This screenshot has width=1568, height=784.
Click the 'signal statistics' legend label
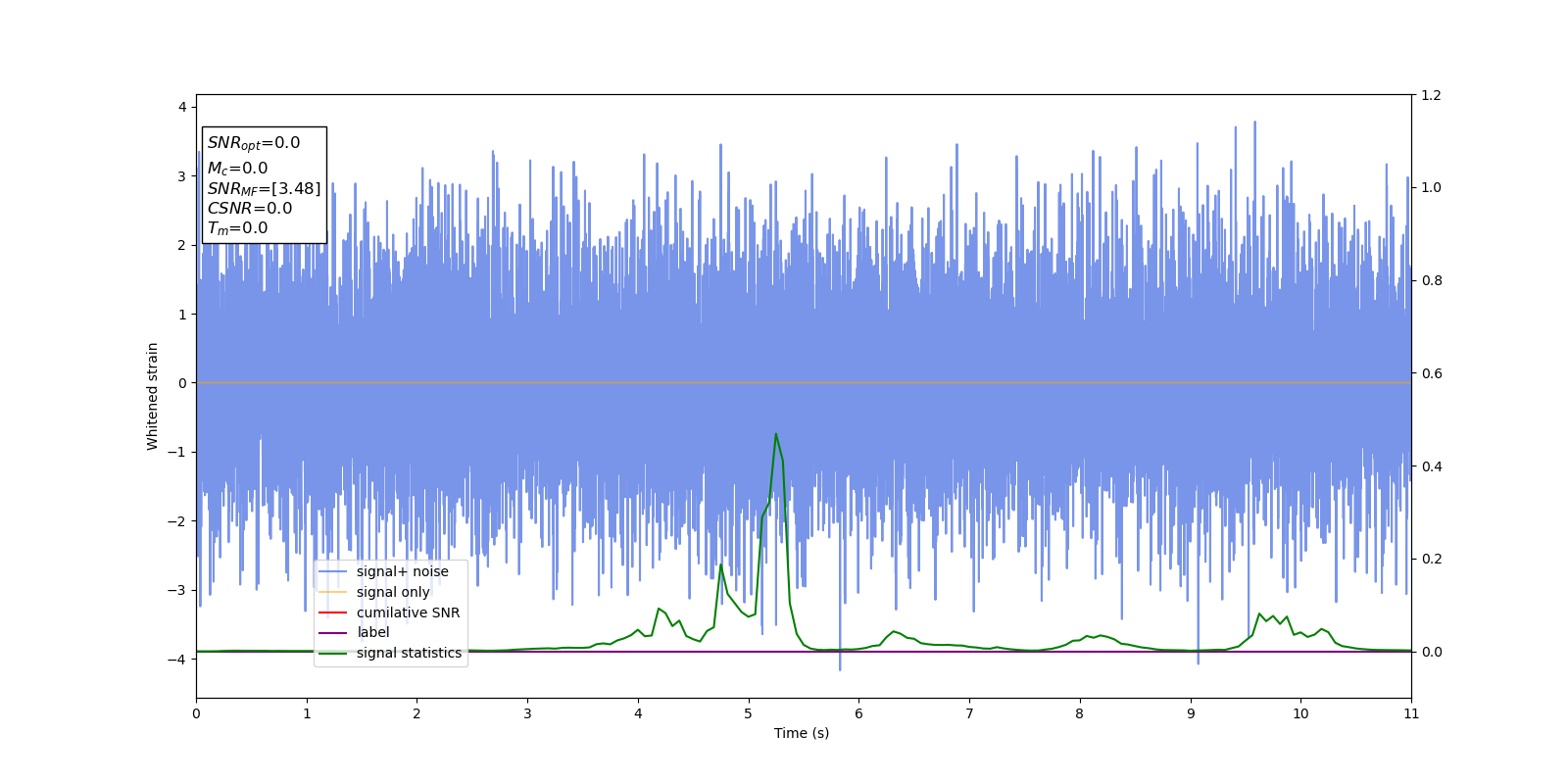click(x=409, y=653)
